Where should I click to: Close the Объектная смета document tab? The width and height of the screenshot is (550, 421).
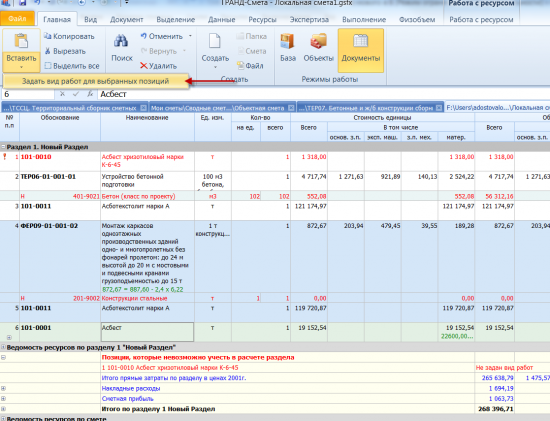[x=291, y=108]
